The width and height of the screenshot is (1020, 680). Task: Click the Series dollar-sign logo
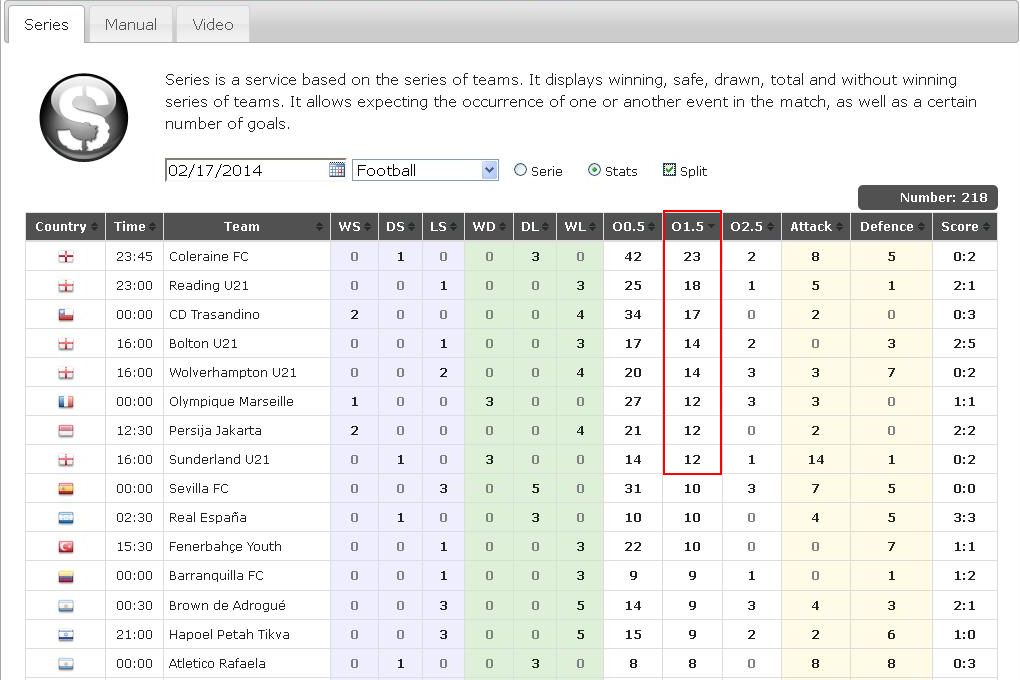pos(83,118)
